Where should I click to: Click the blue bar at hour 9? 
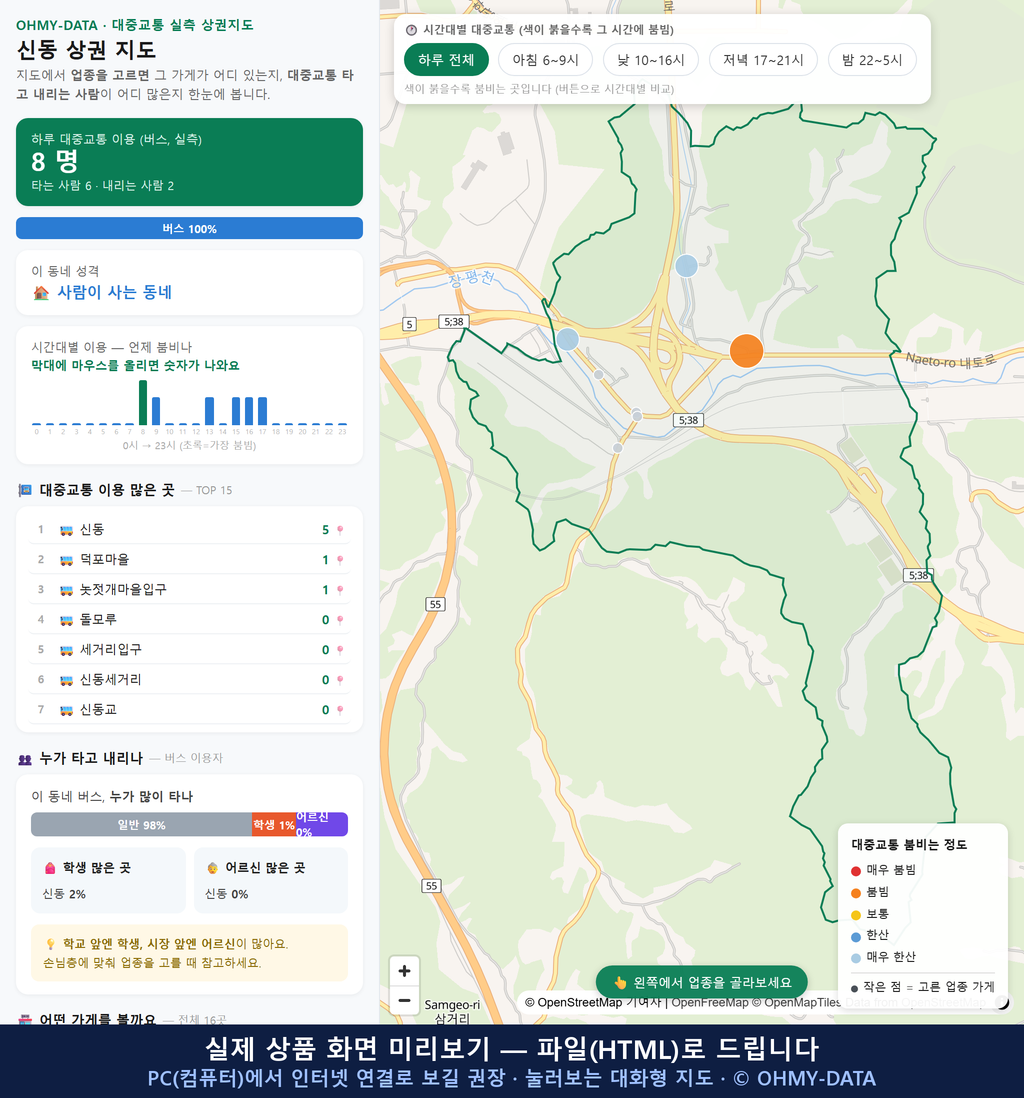point(156,411)
